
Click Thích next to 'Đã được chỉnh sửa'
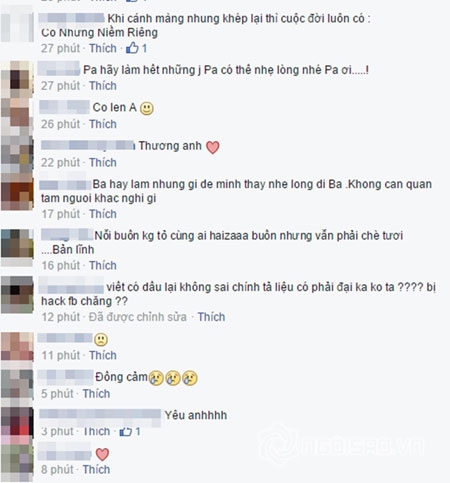(x=211, y=317)
